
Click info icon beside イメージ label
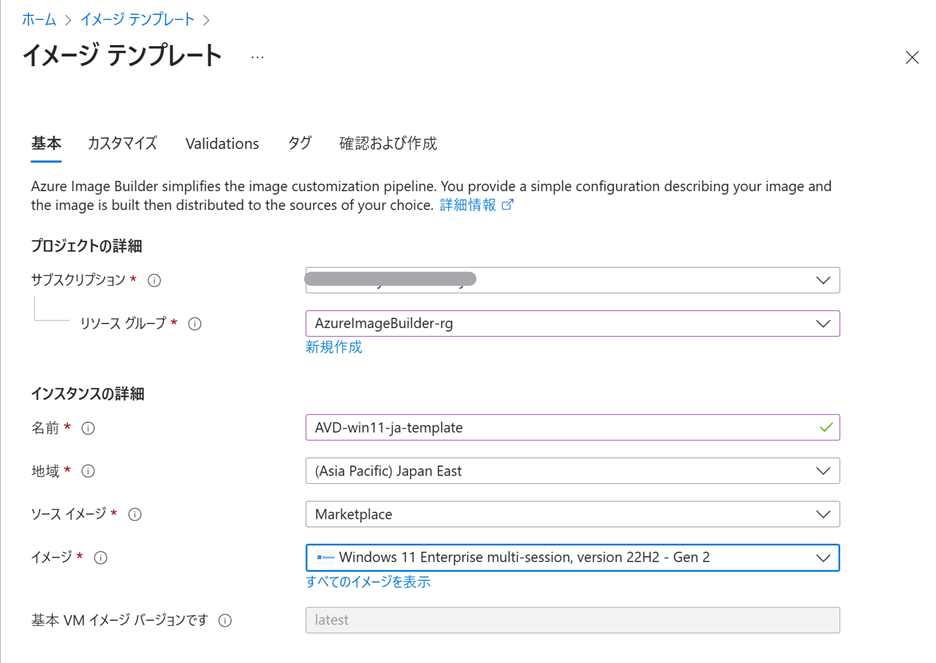[x=100, y=558]
